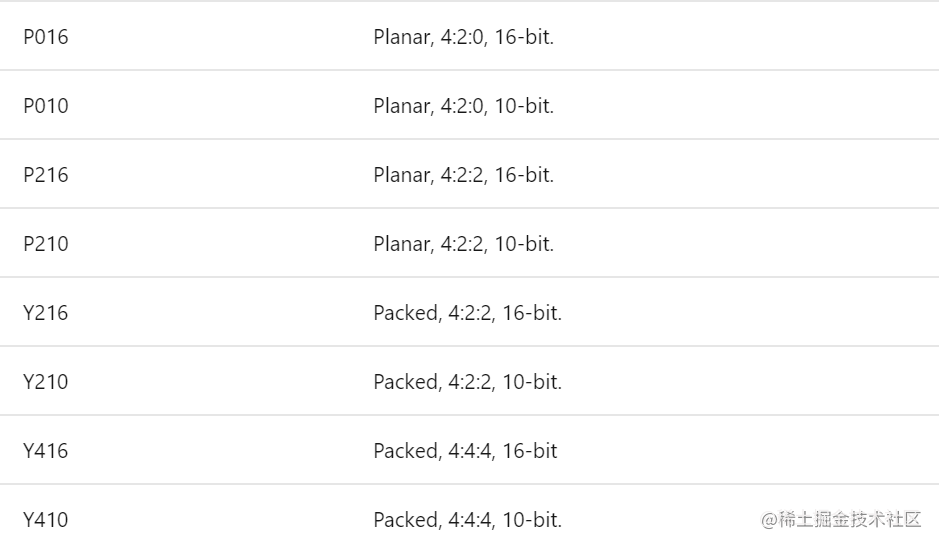Click the Y216 format name
939x547 pixels.
(x=46, y=313)
